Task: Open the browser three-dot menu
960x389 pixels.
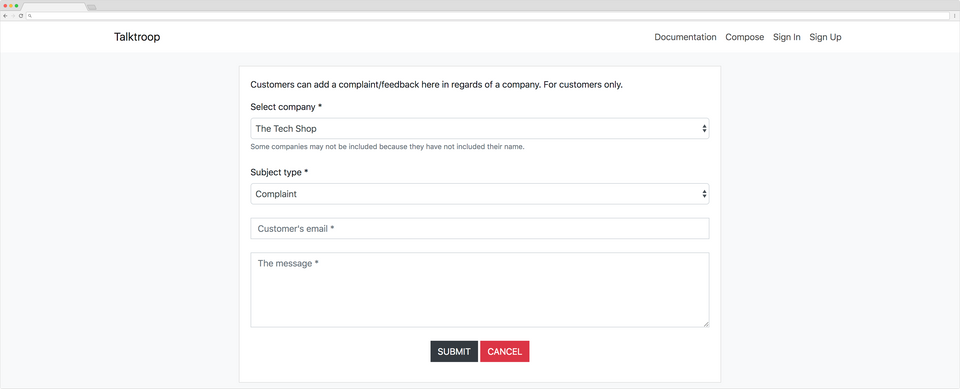Action: [954, 15]
